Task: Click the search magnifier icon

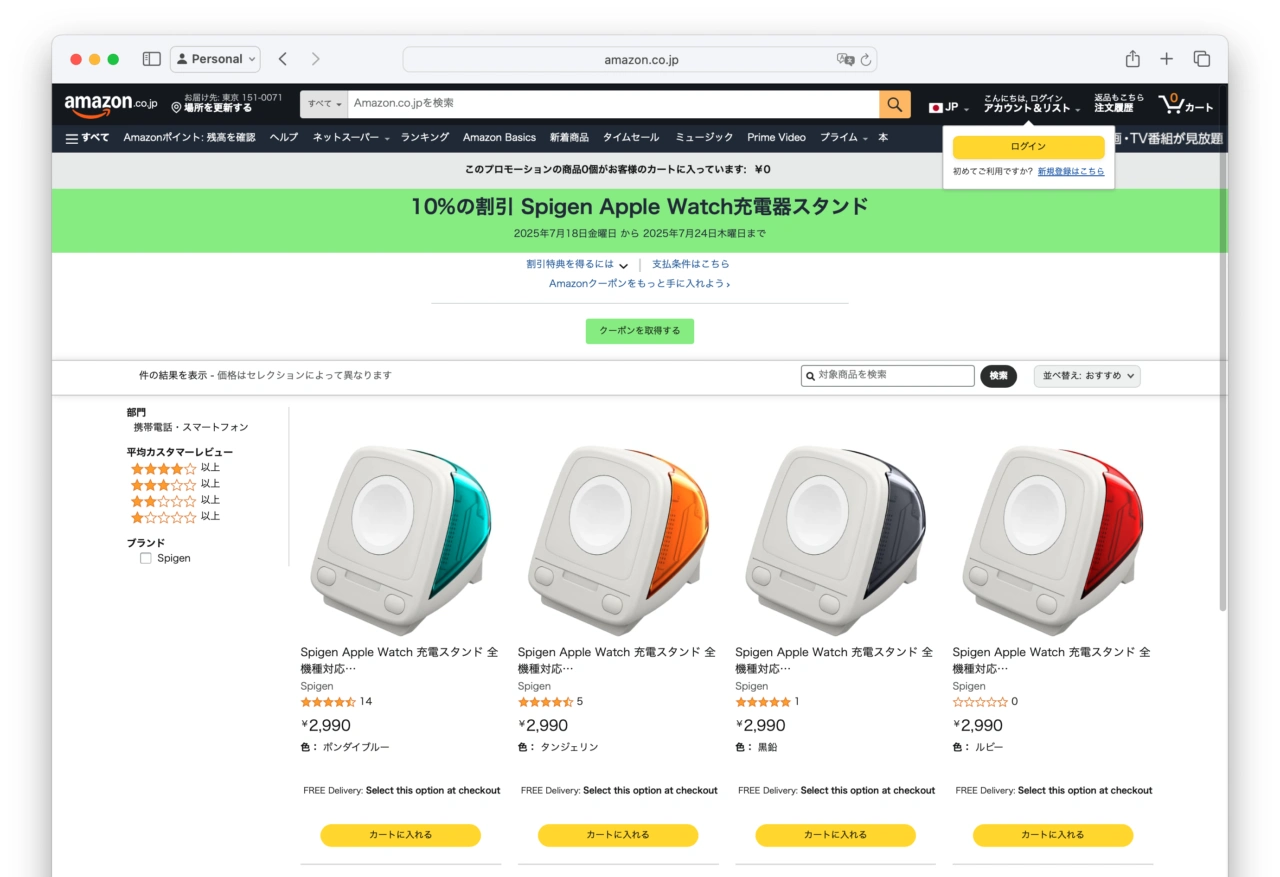Action: click(893, 103)
